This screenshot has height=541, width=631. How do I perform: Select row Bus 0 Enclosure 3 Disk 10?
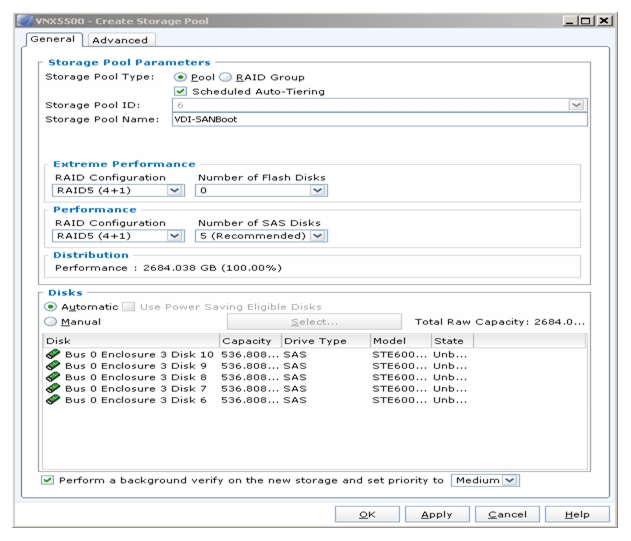[x=314, y=354]
